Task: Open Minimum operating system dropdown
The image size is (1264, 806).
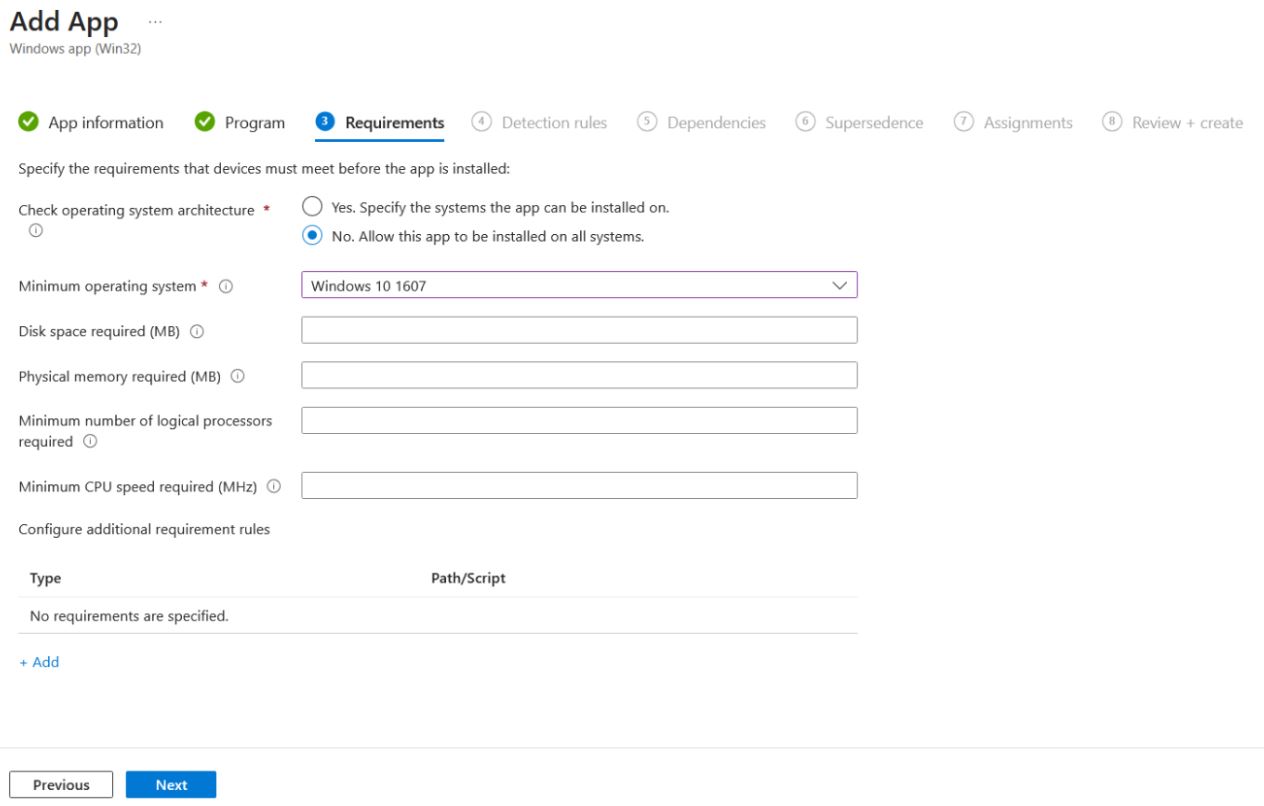Action: coord(579,286)
